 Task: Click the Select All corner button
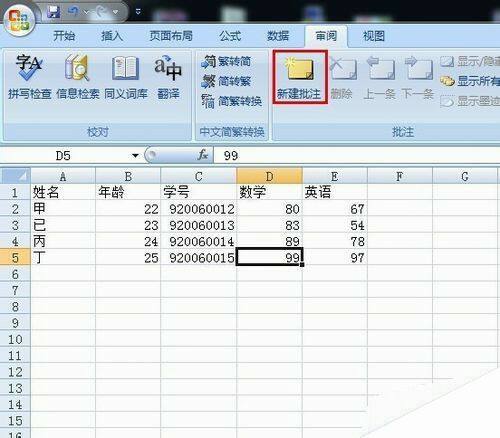tap(15, 176)
